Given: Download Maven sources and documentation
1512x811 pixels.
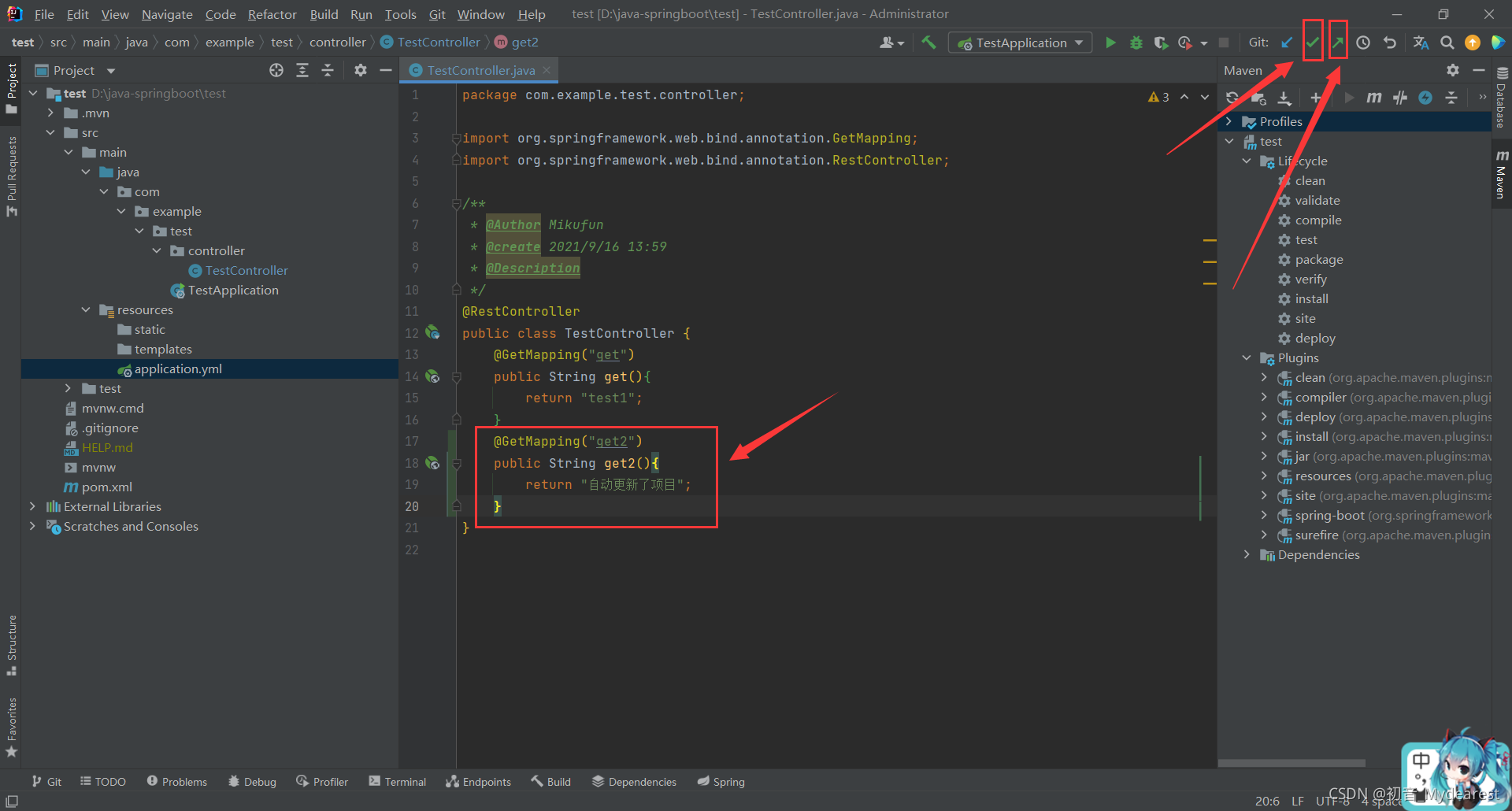Looking at the screenshot, I should click(x=1284, y=98).
